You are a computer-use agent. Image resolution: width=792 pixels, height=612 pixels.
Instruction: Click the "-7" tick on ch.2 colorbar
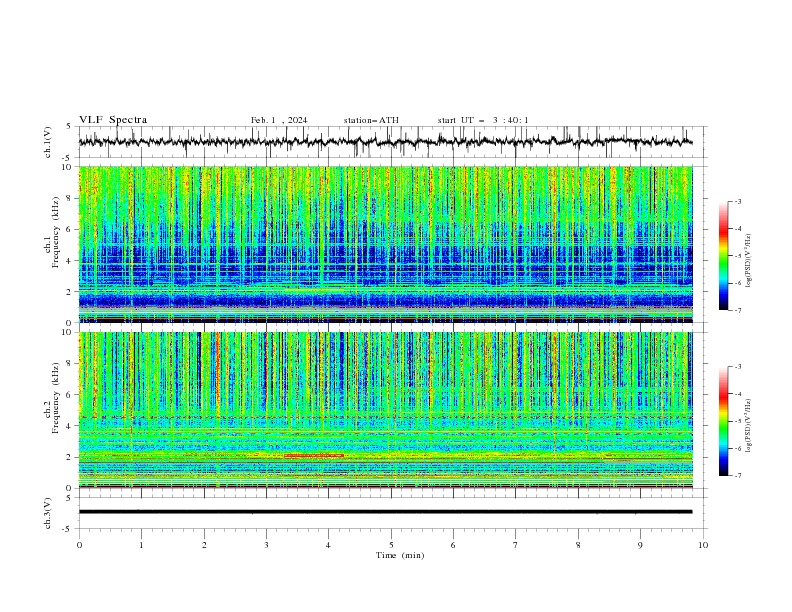pyautogui.click(x=737, y=476)
